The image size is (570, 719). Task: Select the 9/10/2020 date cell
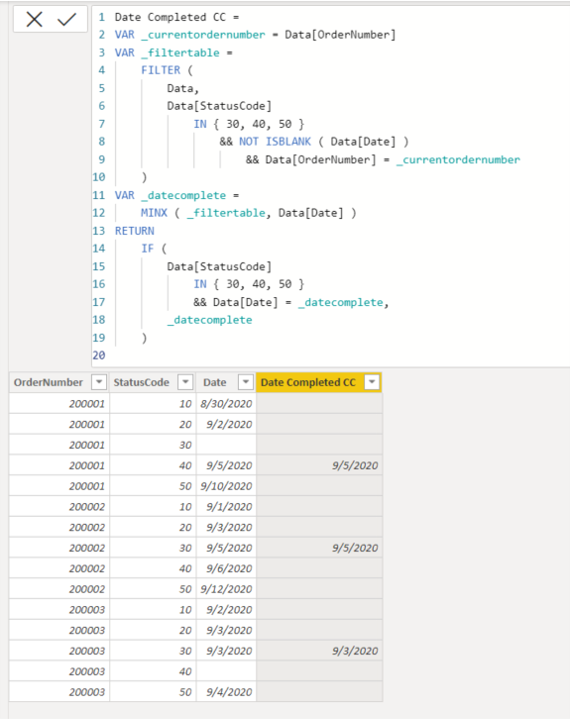[x=226, y=486]
